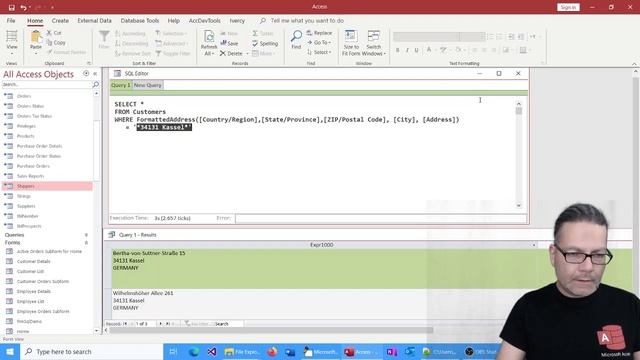
Task: Switch to the Create ribbon tab
Action: click(60, 20)
